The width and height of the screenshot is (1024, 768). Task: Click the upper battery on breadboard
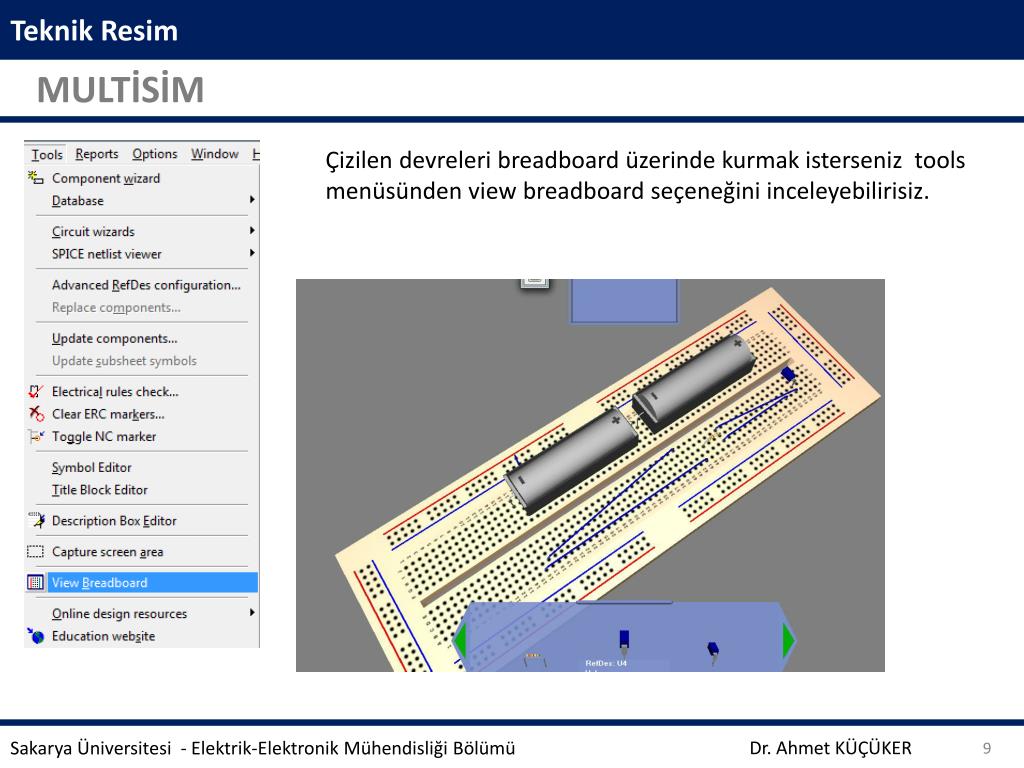coord(694,382)
